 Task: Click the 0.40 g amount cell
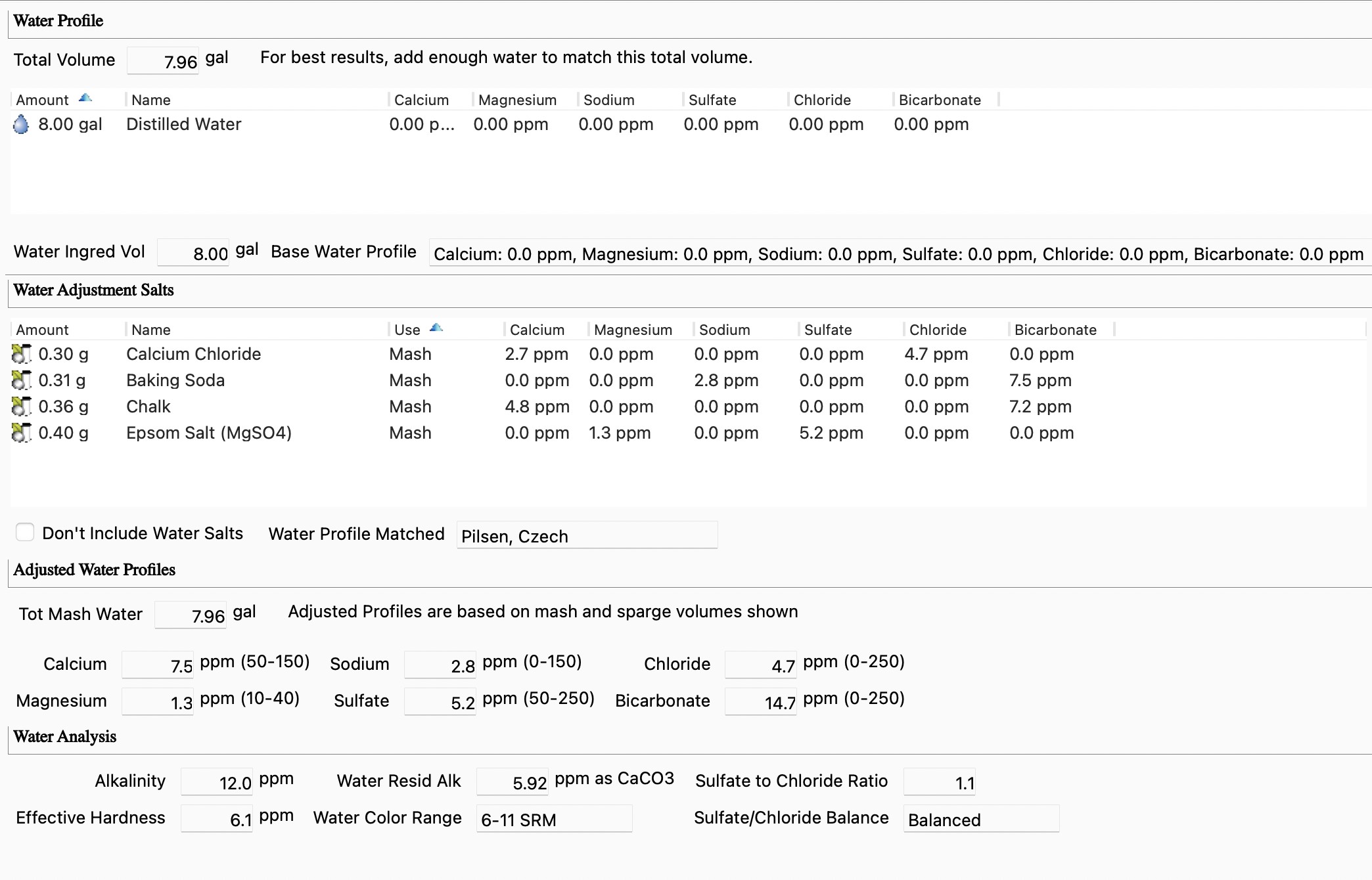63,433
